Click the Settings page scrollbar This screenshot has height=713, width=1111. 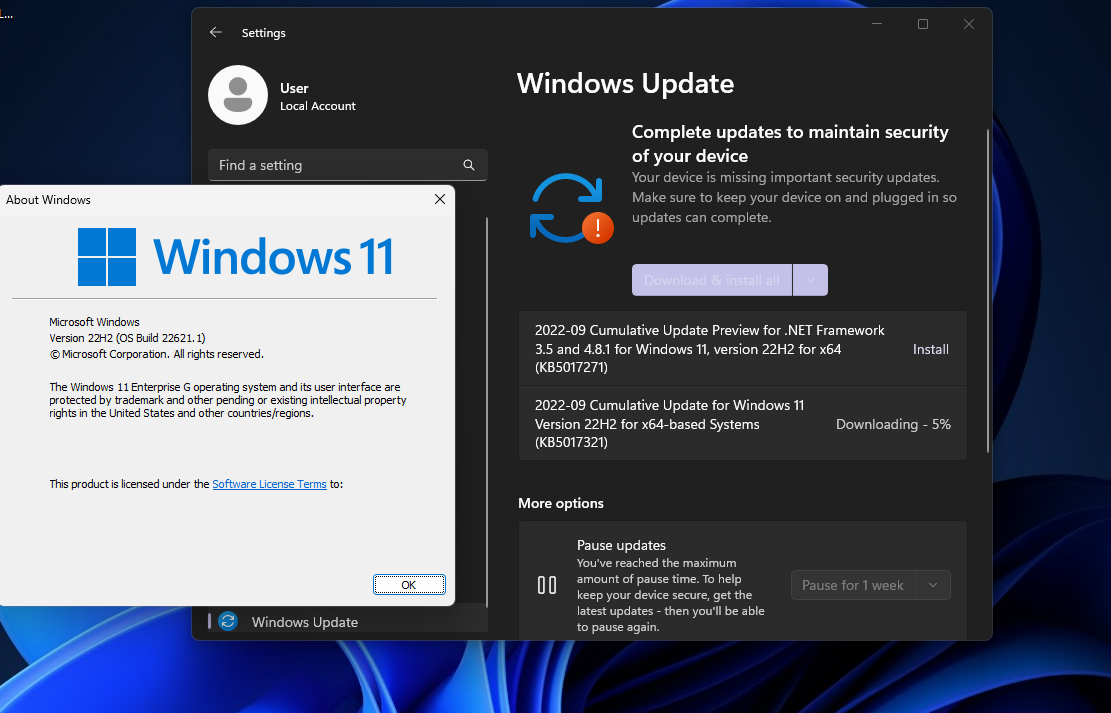(988, 291)
